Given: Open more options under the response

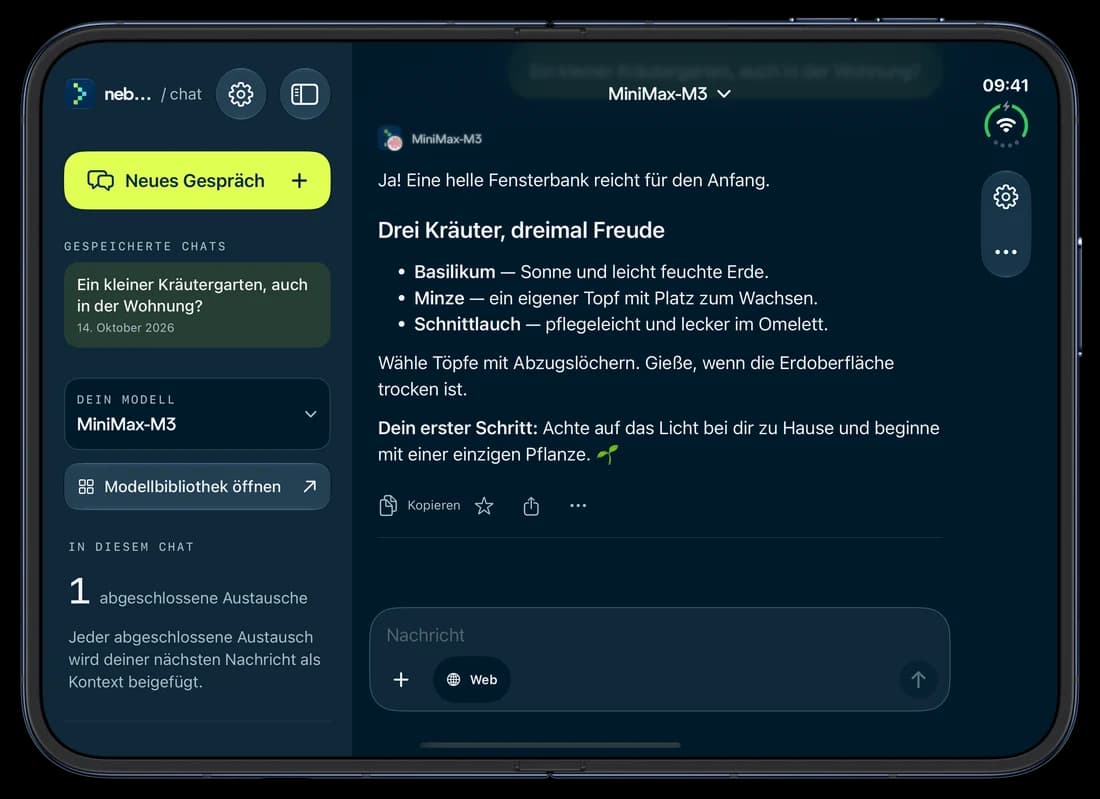Looking at the screenshot, I should click(x=578, y=506).
